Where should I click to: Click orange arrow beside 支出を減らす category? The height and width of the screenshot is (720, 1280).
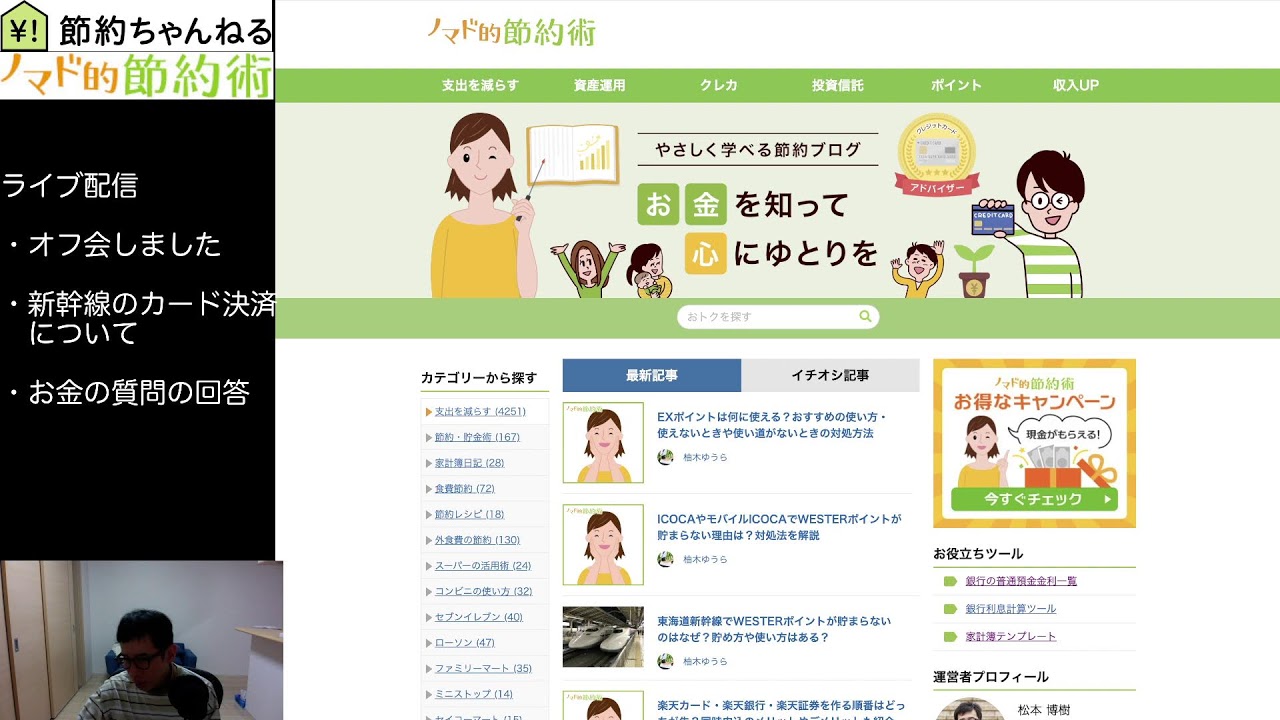point(428,412)
